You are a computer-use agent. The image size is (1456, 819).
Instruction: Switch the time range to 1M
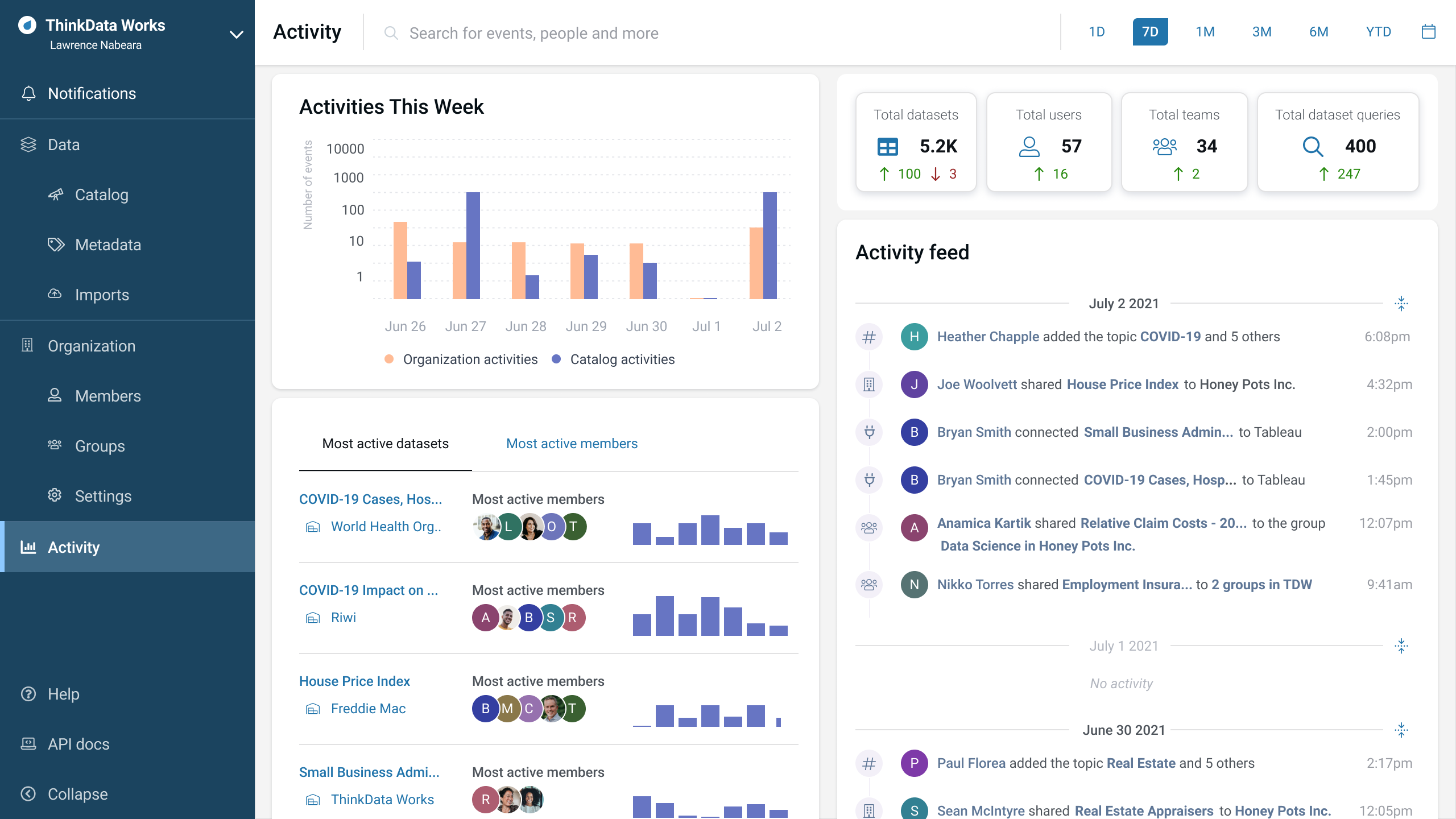click(1205, 32)
